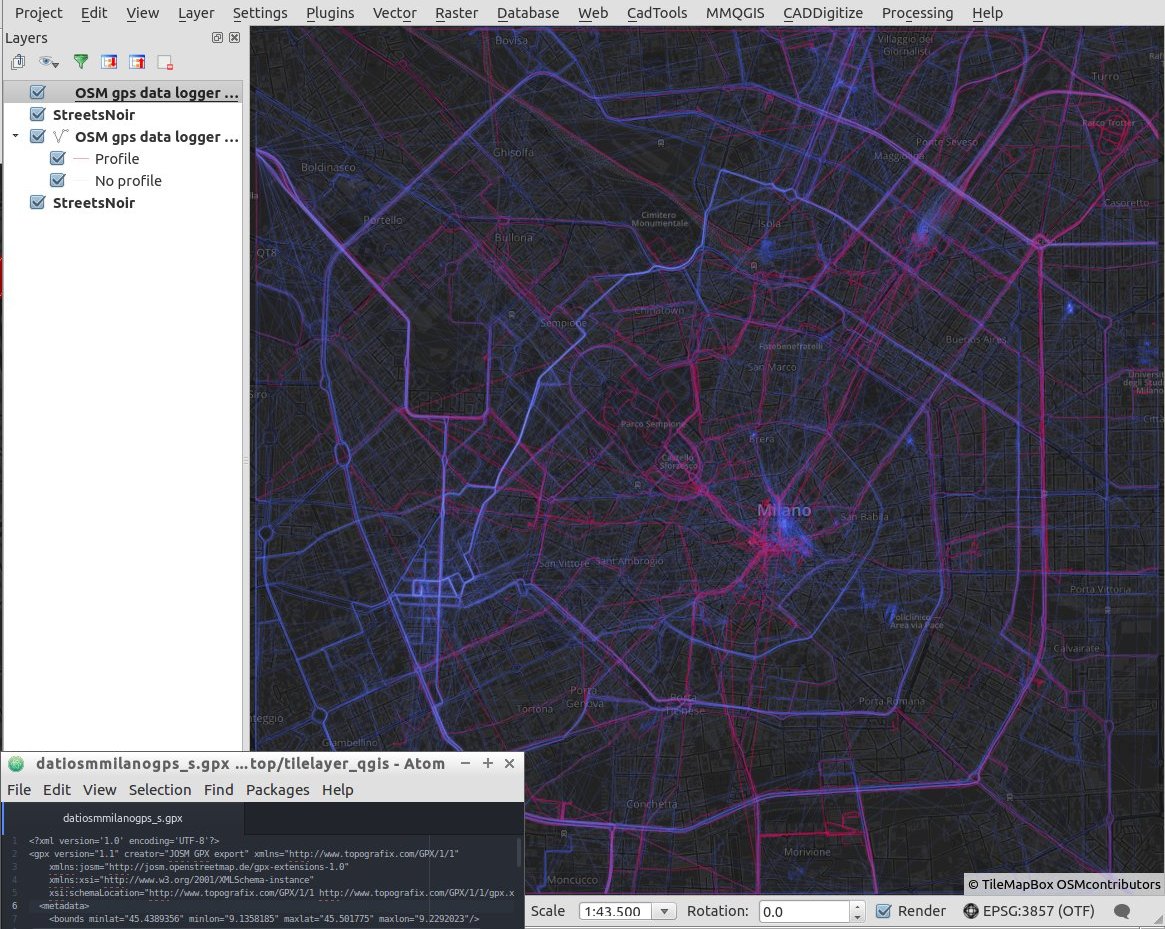The height and width of the screenshot is (929, 1165).
Task: Open the Processing menu
Action: coord(917,13)
